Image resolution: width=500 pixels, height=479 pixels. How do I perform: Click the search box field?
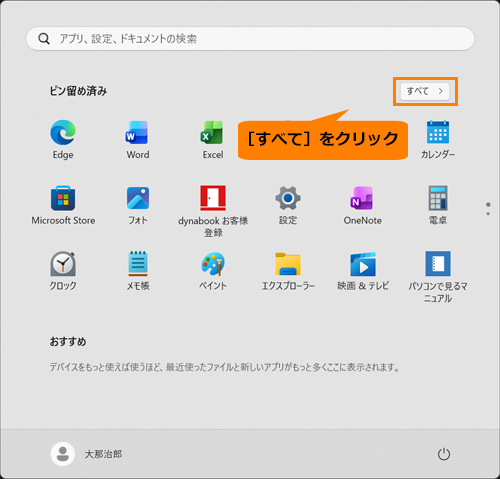[250, 39]
